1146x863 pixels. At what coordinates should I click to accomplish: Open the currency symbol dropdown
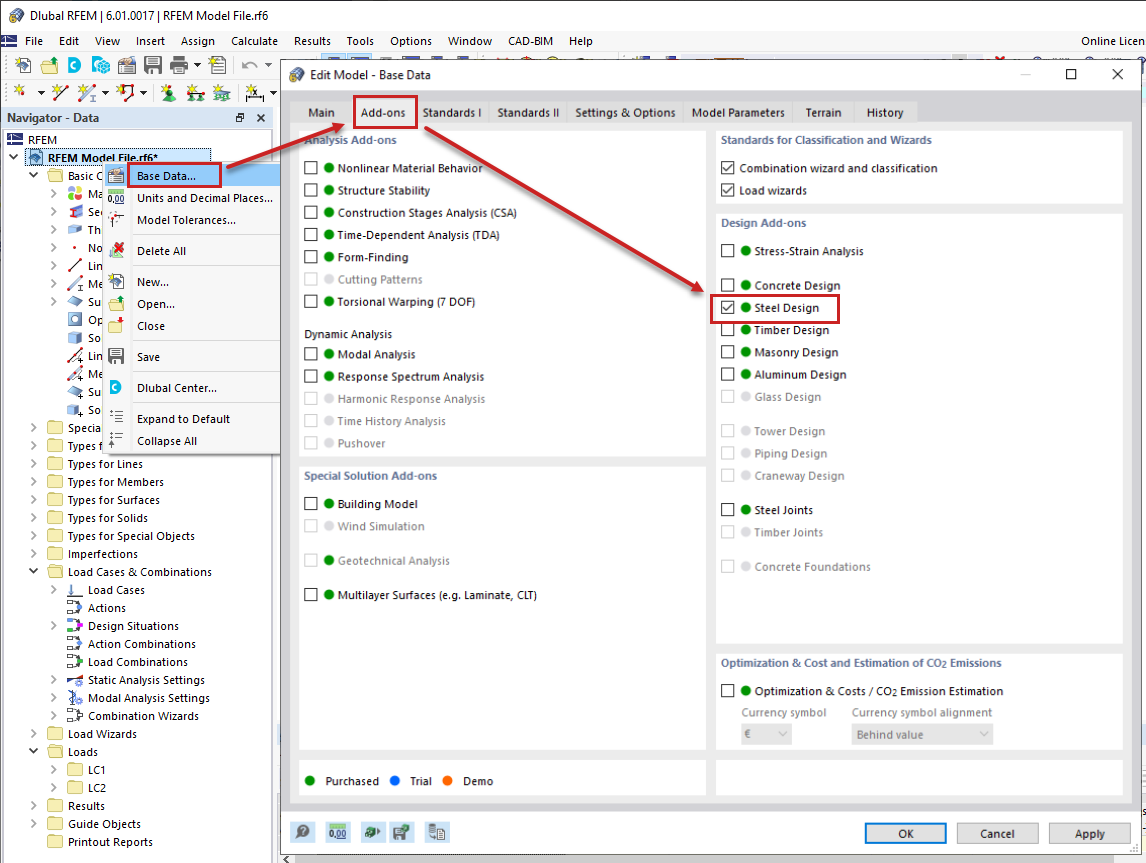pyautogui.click(x=766, y=734)
